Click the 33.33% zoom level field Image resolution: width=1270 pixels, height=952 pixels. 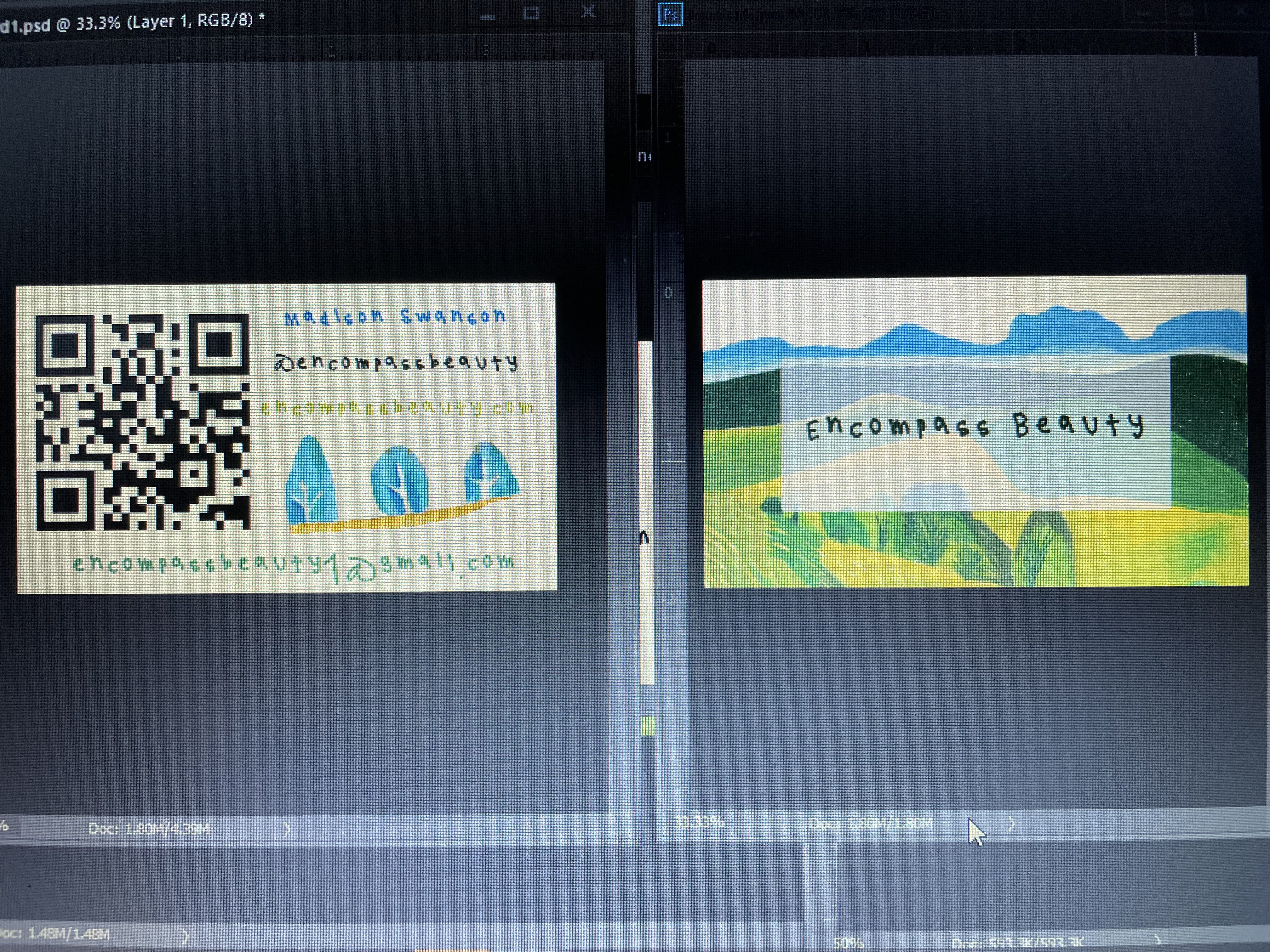coord(699,822)
